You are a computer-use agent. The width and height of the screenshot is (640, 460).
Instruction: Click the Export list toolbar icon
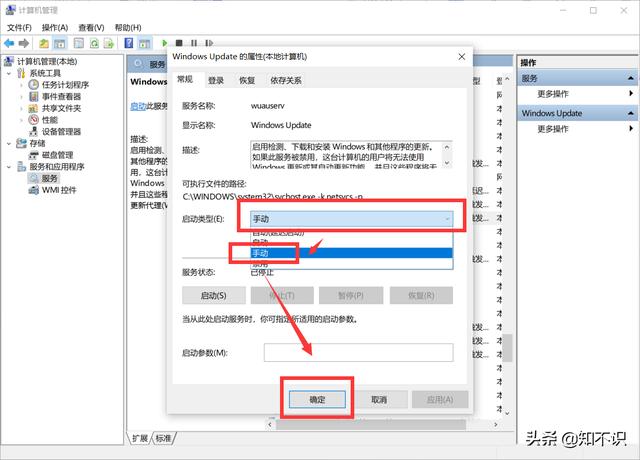(x=109, y=43)
